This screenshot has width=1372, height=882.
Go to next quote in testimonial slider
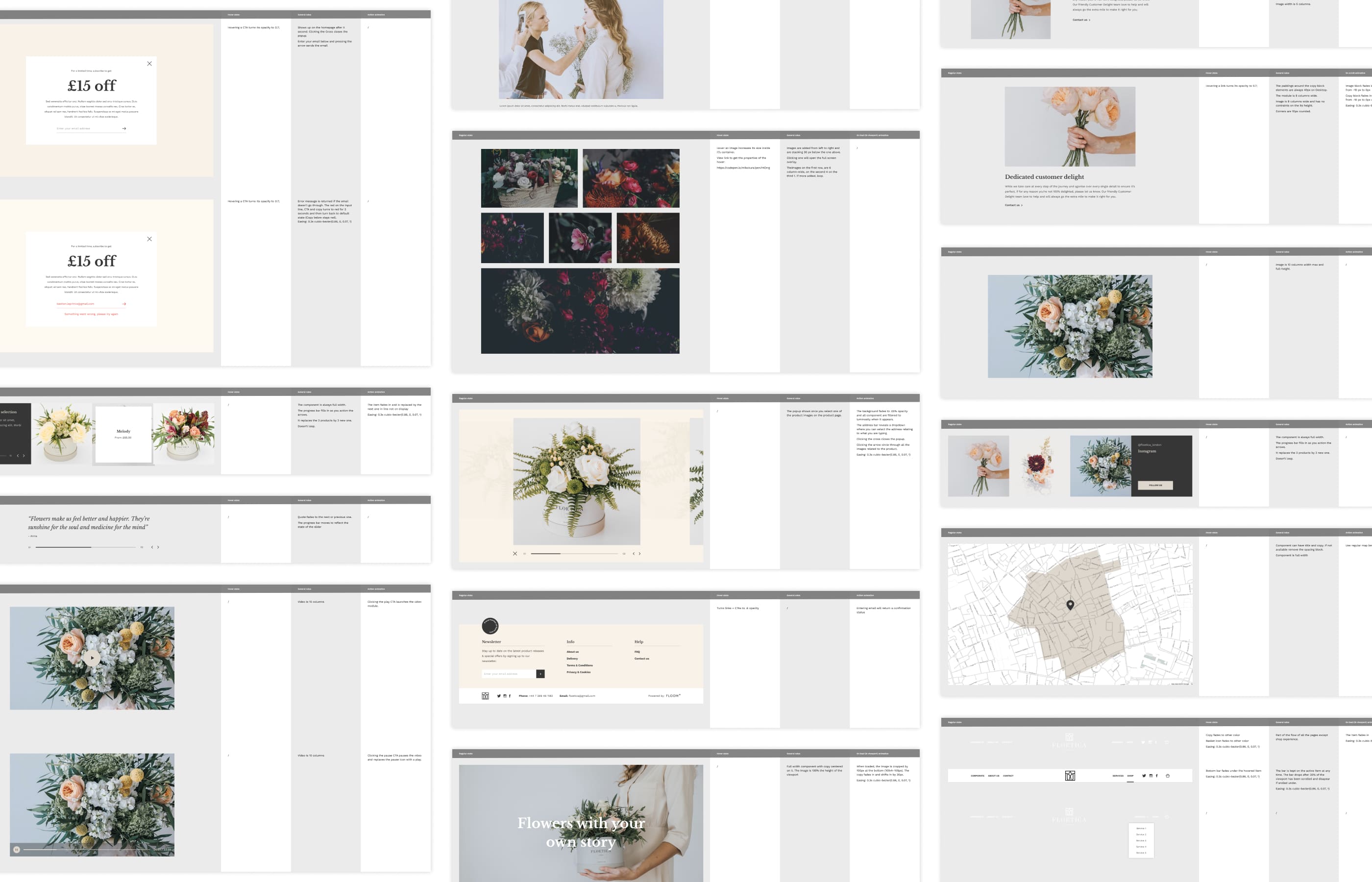pos(158,547)
